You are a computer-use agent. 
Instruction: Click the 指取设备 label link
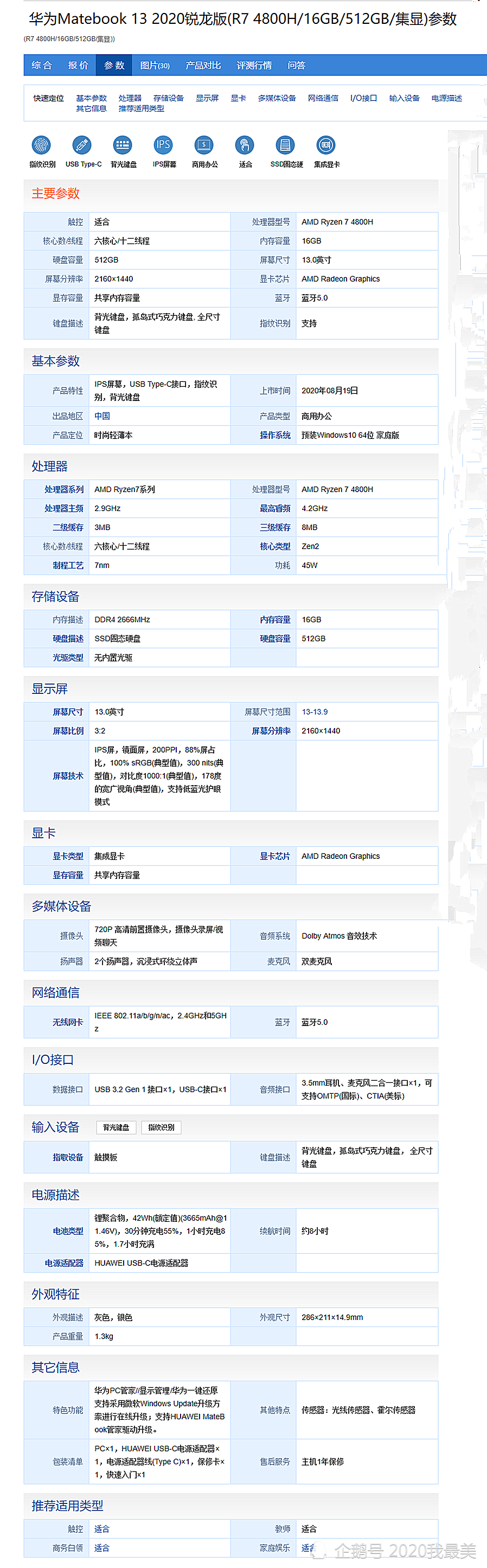pyautogui.click(x=68, y=1158)
